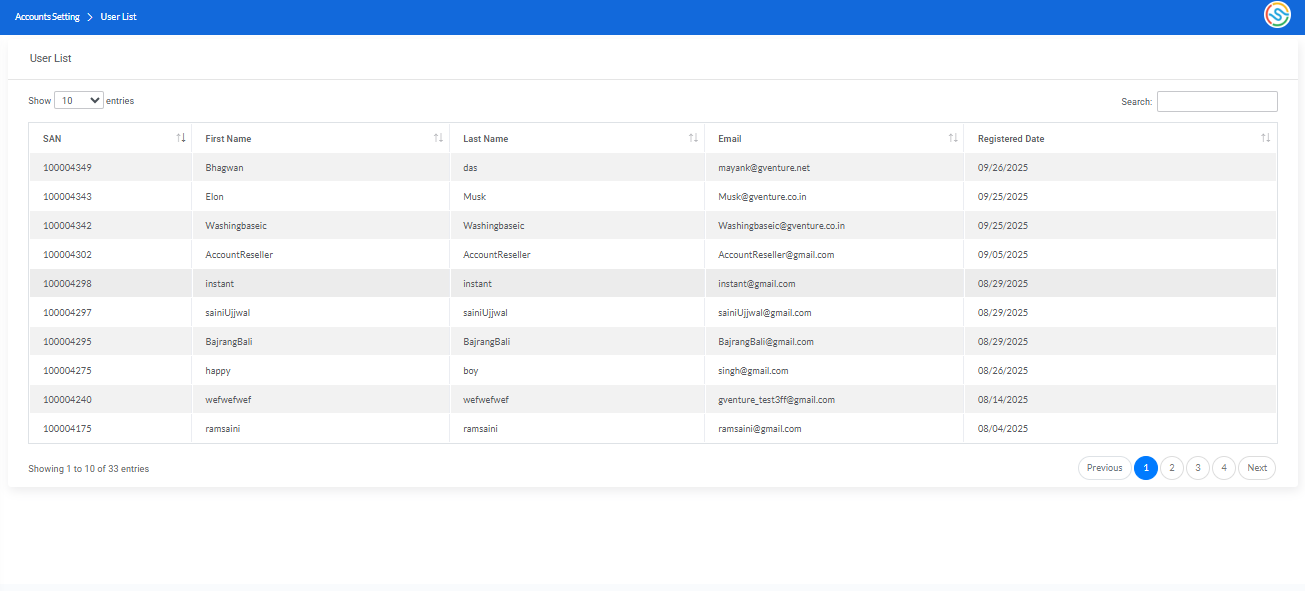Open Accounts Setting breadcrumb link
The width and height of the screenshot is (1305, 591).
[47, 17]
